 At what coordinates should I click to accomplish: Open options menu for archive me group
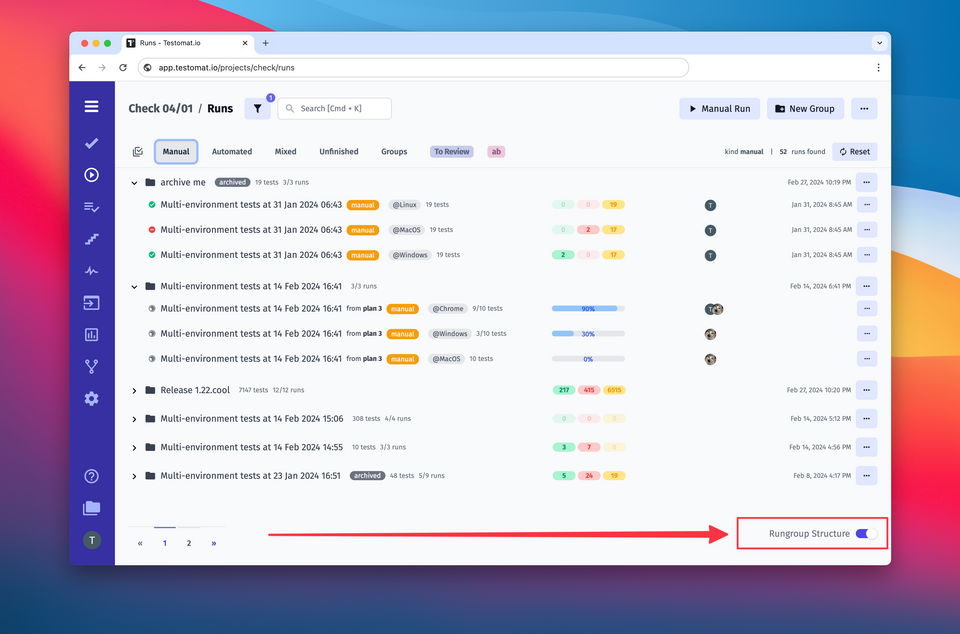click(866, 182)
